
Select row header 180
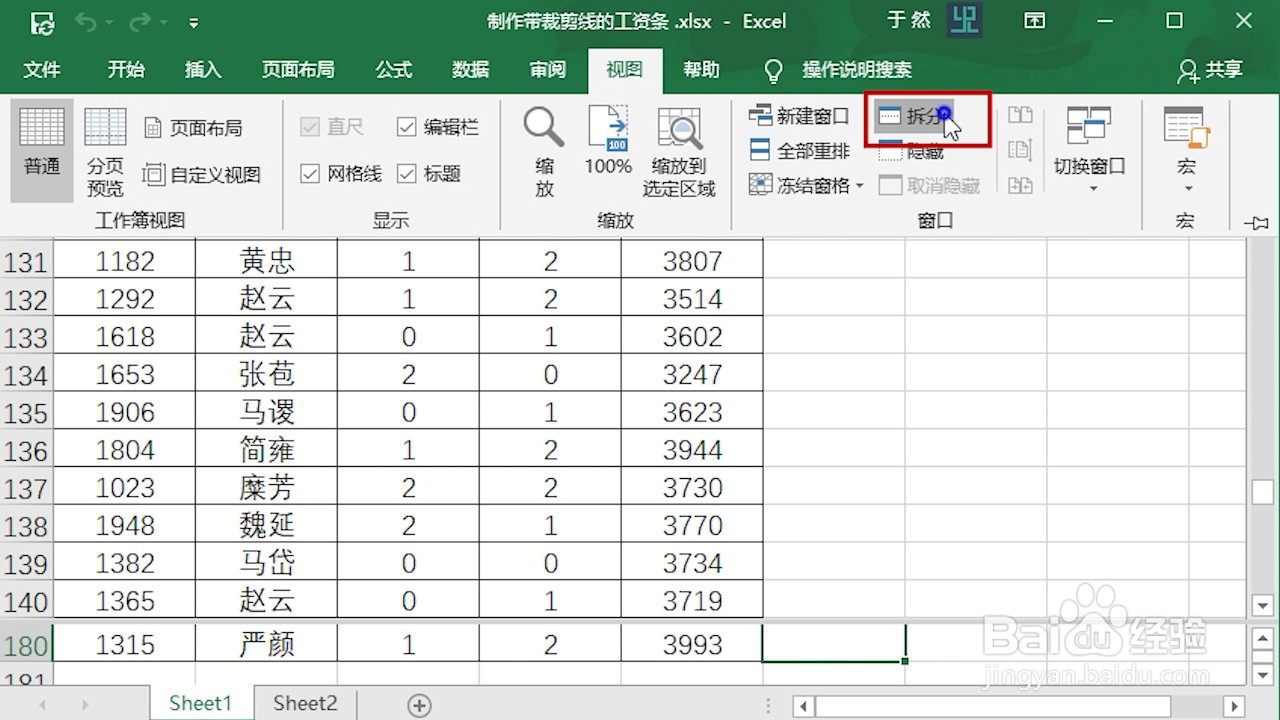pyautogui.click(x=26, y=645)
